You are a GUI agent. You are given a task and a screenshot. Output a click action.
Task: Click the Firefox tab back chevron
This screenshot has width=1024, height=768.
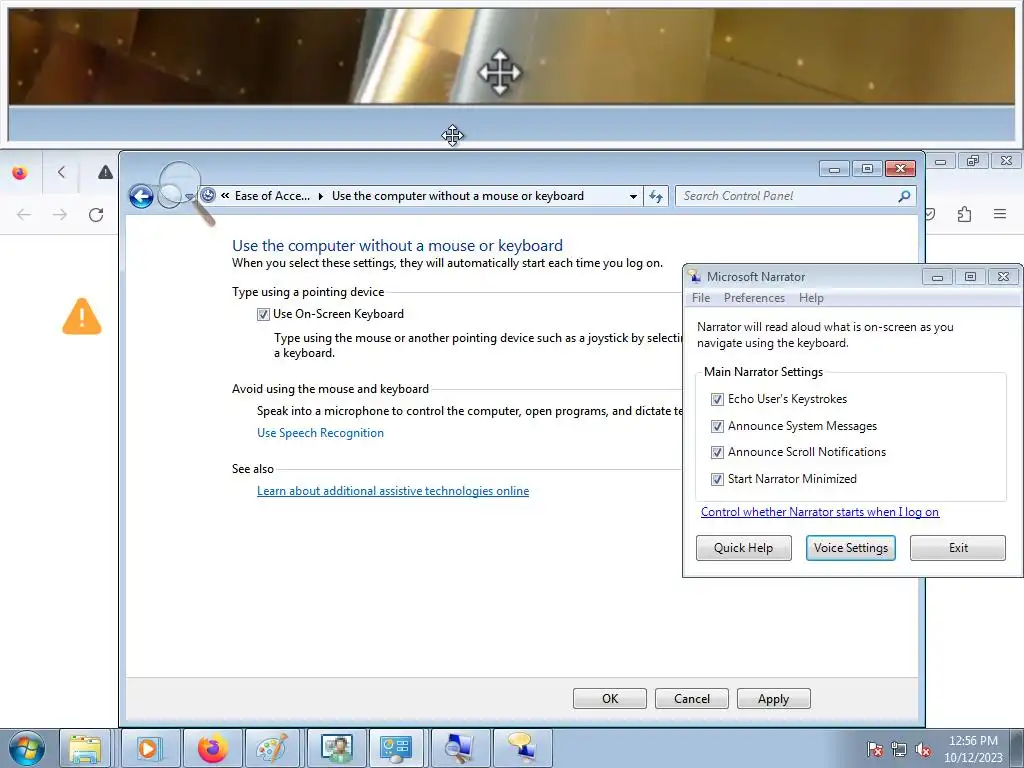point(61,172)
